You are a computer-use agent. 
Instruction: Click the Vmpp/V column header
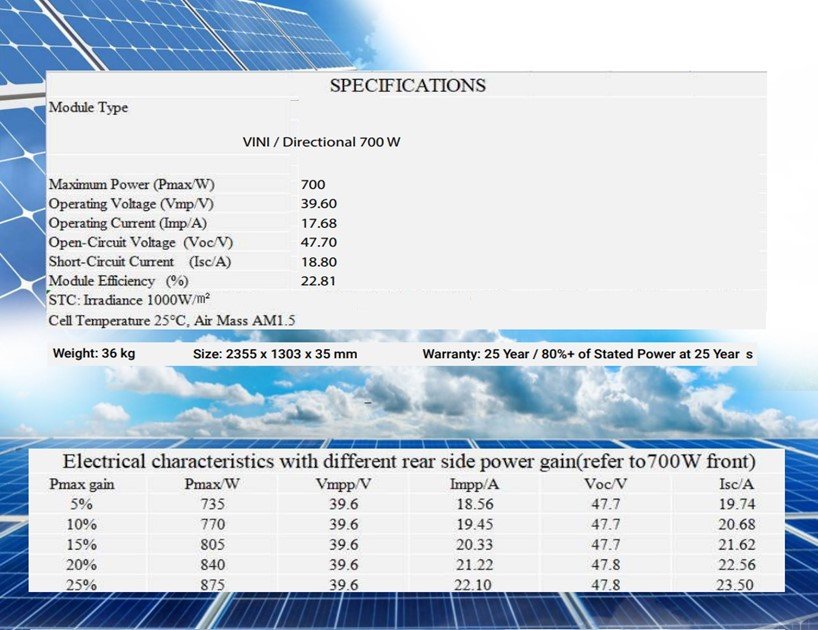click(x=343, y=484)
